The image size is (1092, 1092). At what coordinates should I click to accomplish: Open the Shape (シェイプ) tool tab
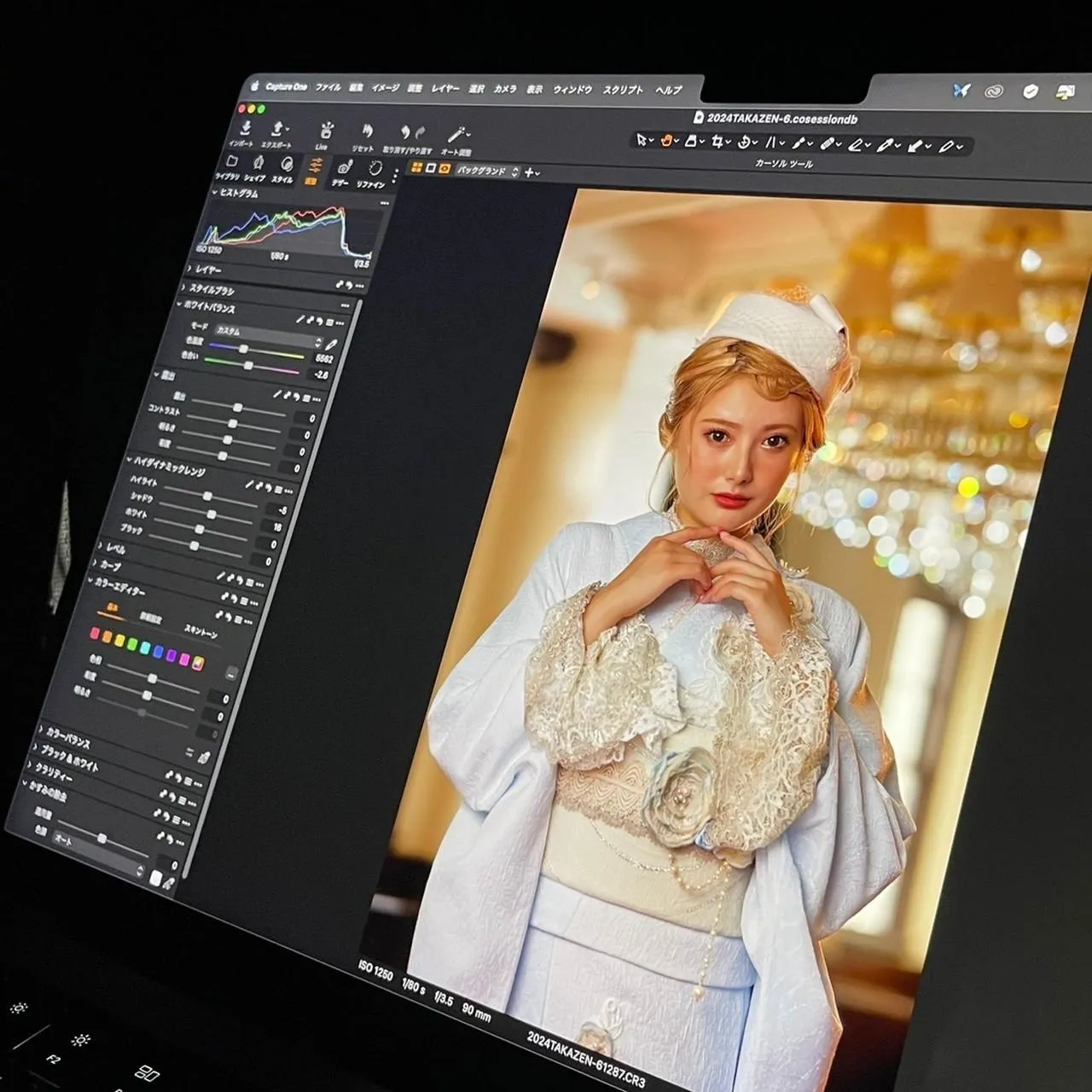click(x=258, y=164)
